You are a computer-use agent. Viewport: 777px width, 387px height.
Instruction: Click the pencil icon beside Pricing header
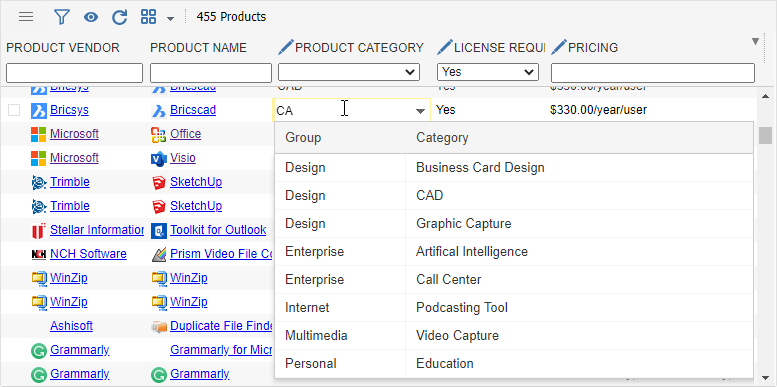click(x=558, y=48)
